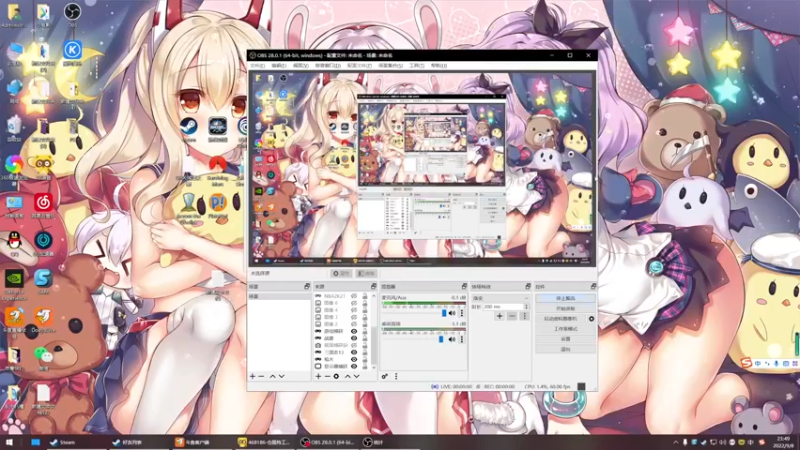Undock the Sources panel with its float icon

pos(373,286)
